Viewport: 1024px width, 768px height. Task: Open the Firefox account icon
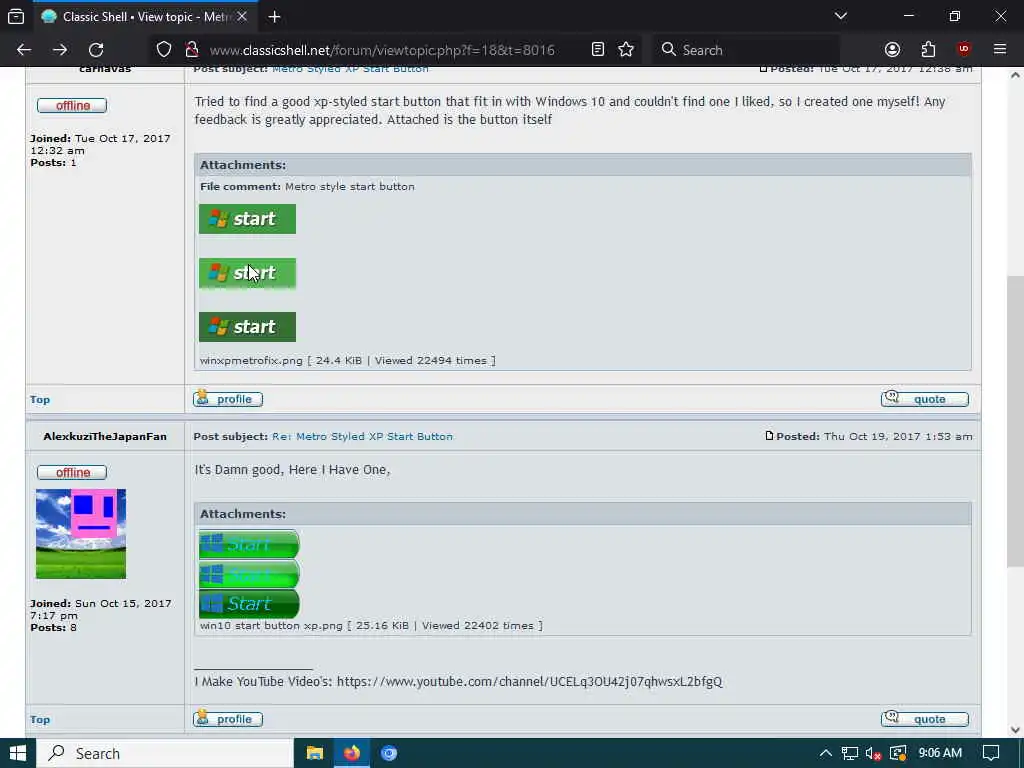(892, 50)
